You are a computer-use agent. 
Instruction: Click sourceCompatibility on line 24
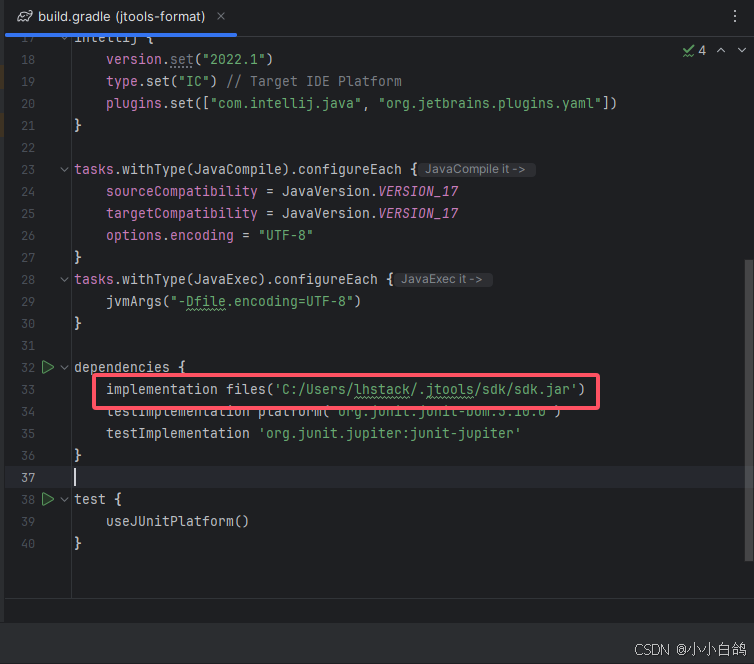[182, 191]
